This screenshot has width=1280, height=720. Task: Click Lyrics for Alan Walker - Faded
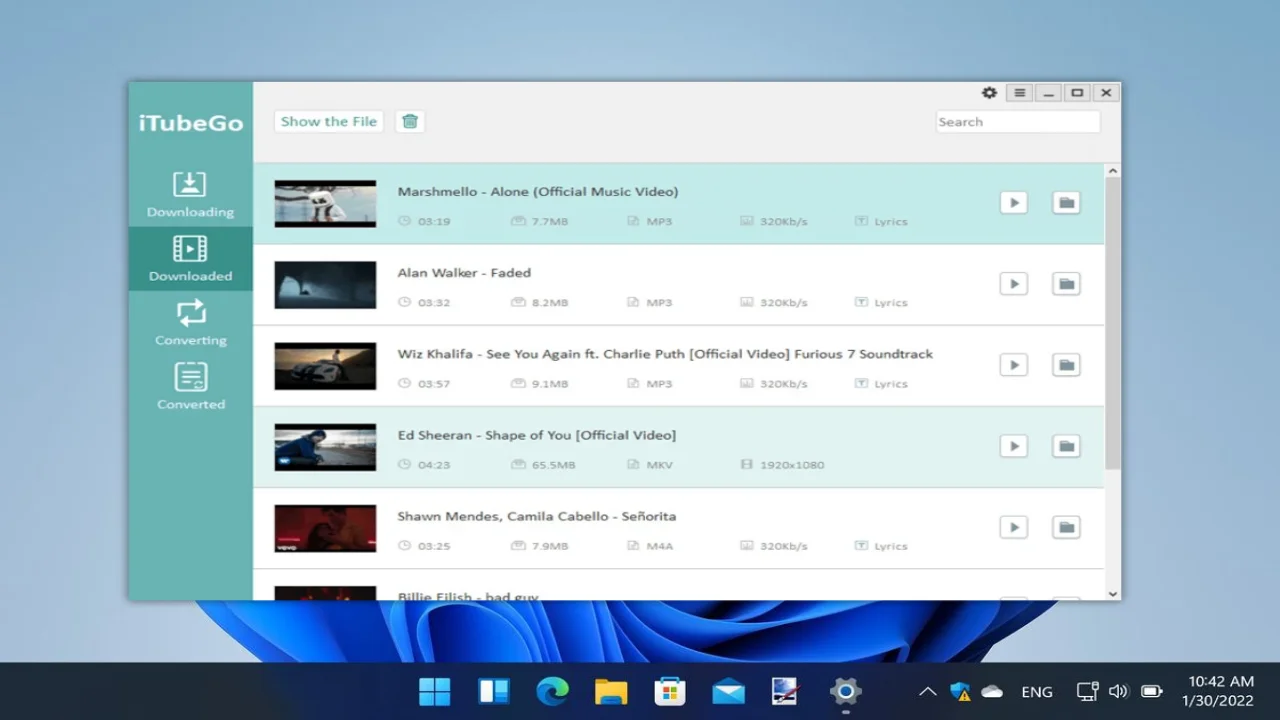pyautogui.click(x=881, y=302)
